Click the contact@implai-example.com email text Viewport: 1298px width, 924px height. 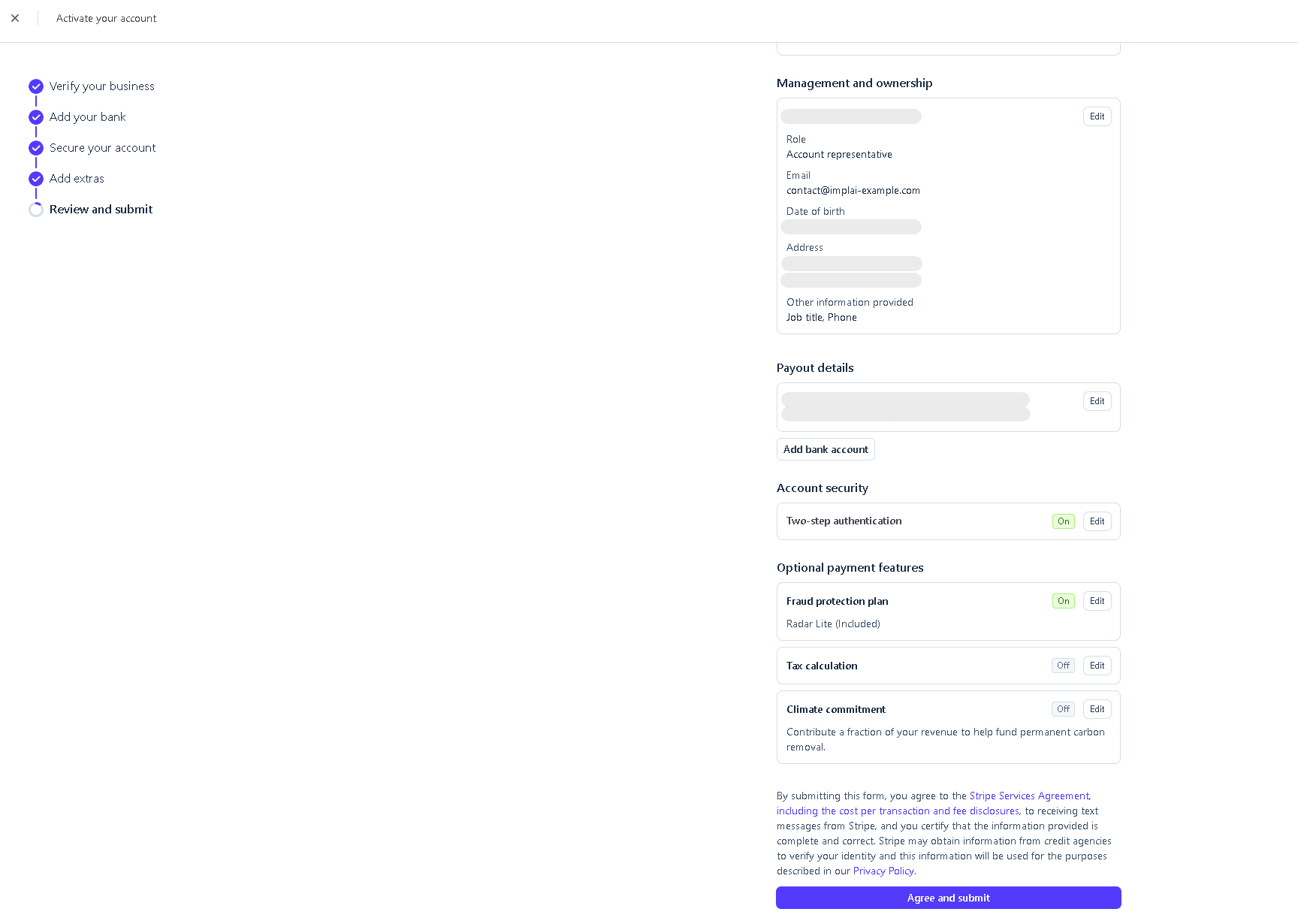(853, 191)
